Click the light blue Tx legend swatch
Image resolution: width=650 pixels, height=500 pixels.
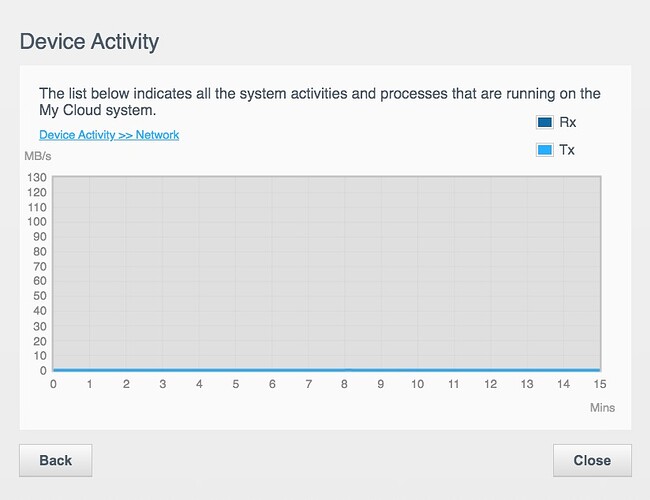pyautogui.click(x=545, y=150)
